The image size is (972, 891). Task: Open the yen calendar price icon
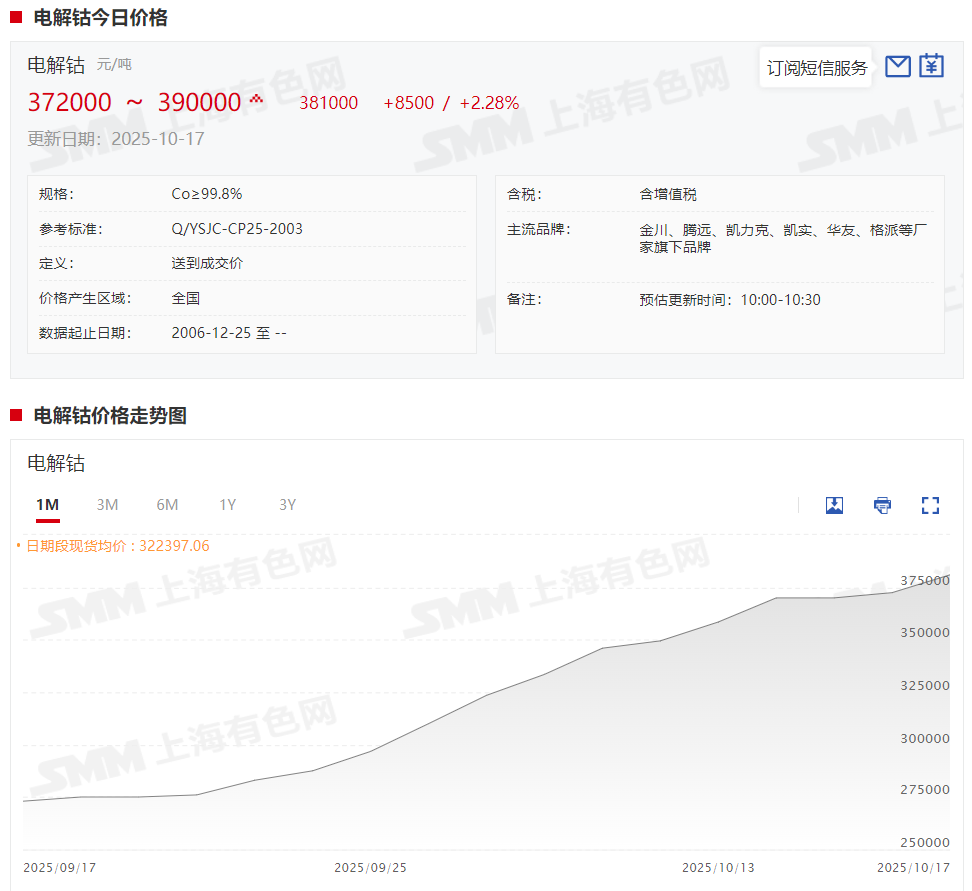coord(932,66)
